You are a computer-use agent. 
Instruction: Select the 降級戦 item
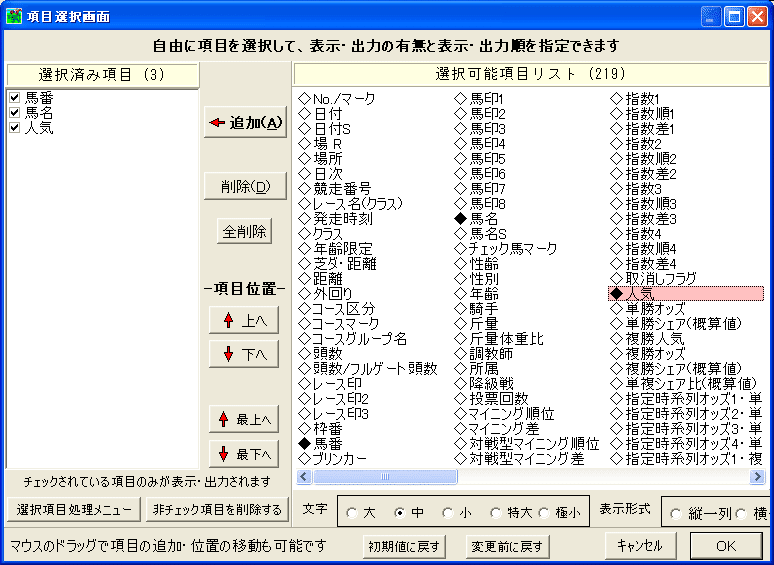coord(484,383)
